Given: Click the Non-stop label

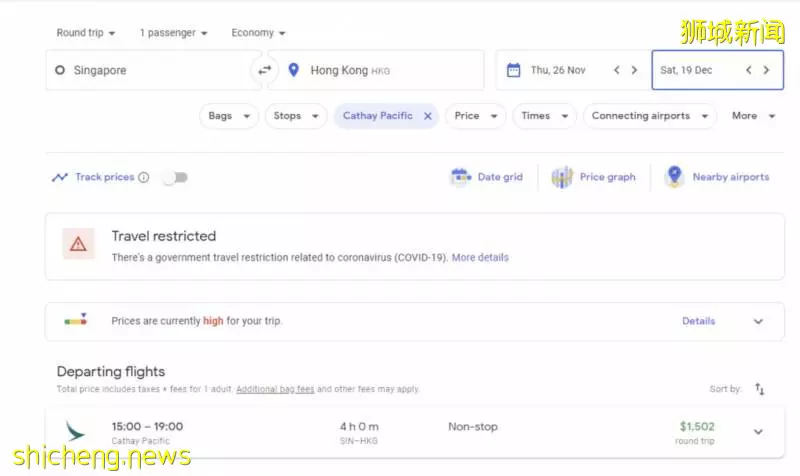Looking at the screenshot, I should point(472,427).
